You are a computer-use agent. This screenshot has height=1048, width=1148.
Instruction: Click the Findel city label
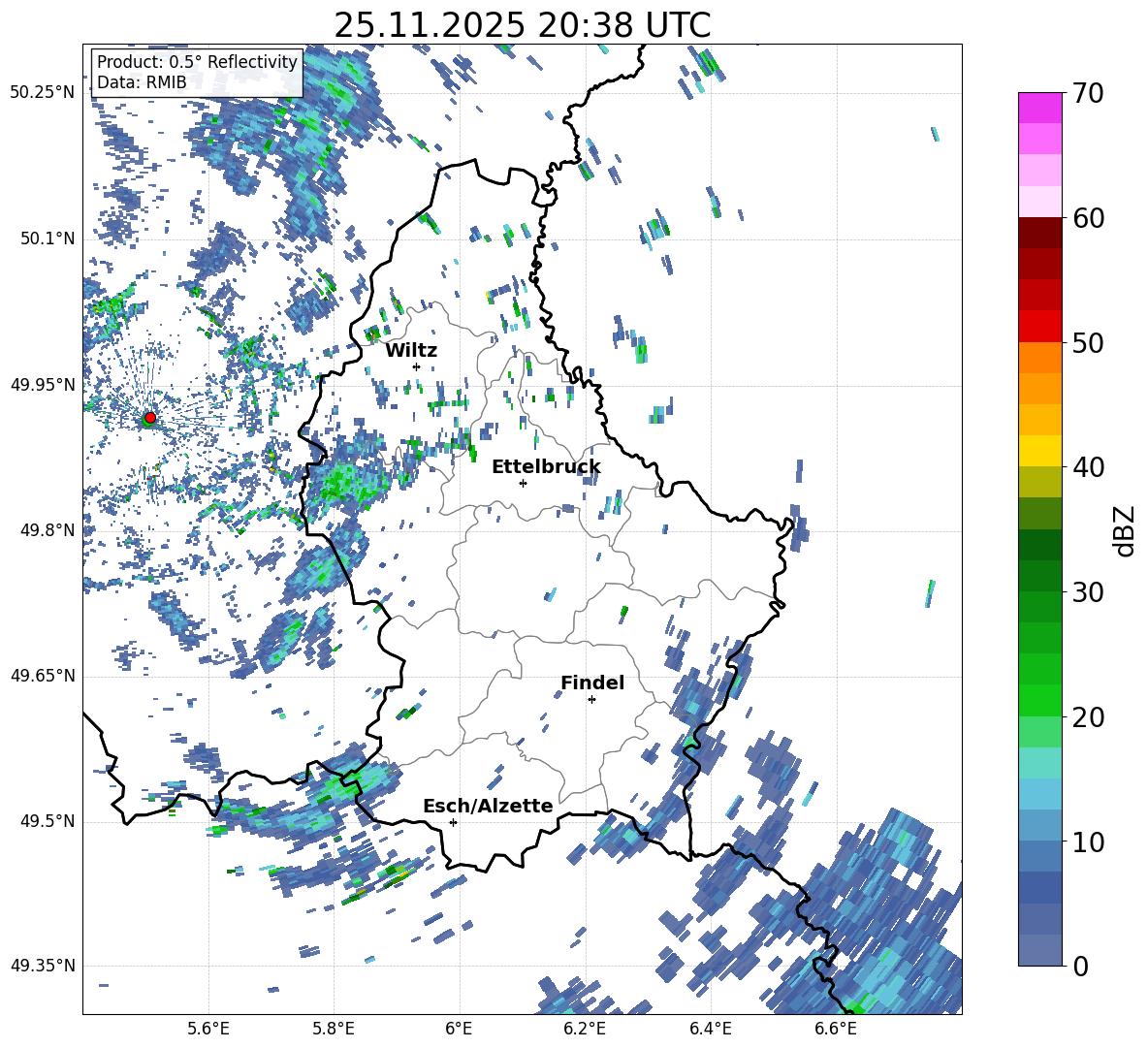pos(592,683)
